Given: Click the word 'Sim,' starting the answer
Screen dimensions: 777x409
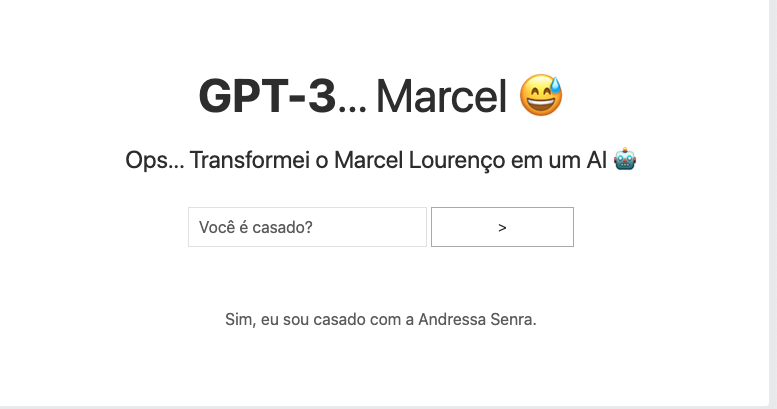Looking at the screenshot, I should click(x=240, y=320).
